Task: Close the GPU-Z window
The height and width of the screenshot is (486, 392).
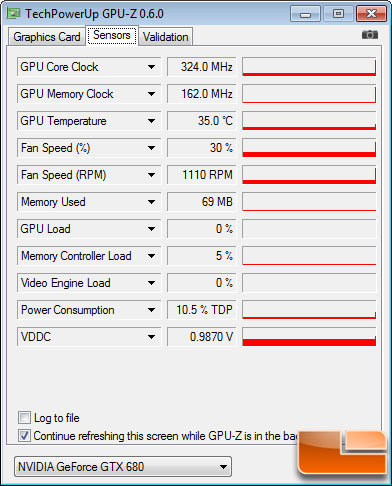Action: pyautogui.click(x=372, y=14)
